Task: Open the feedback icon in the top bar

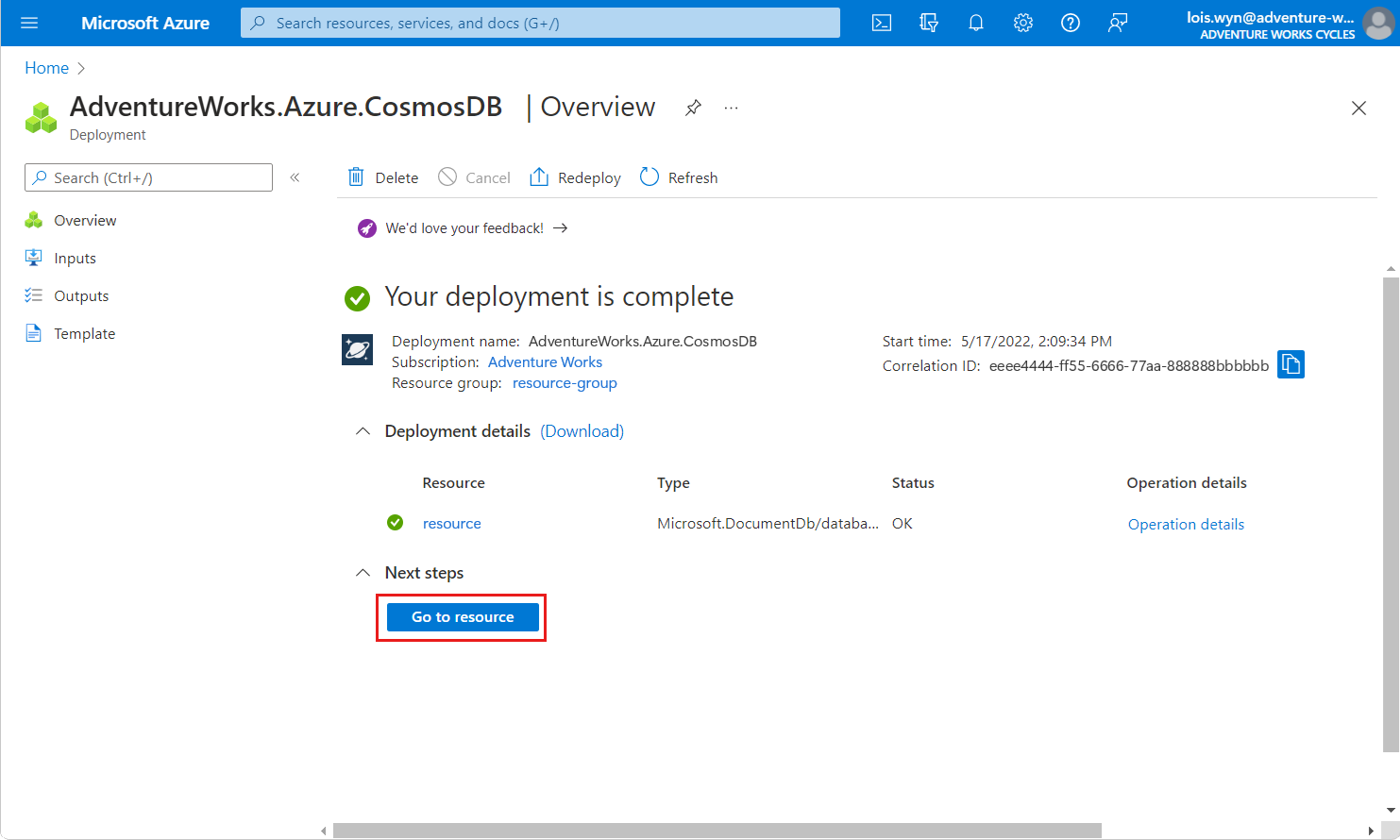Action: pos(1118,23)
